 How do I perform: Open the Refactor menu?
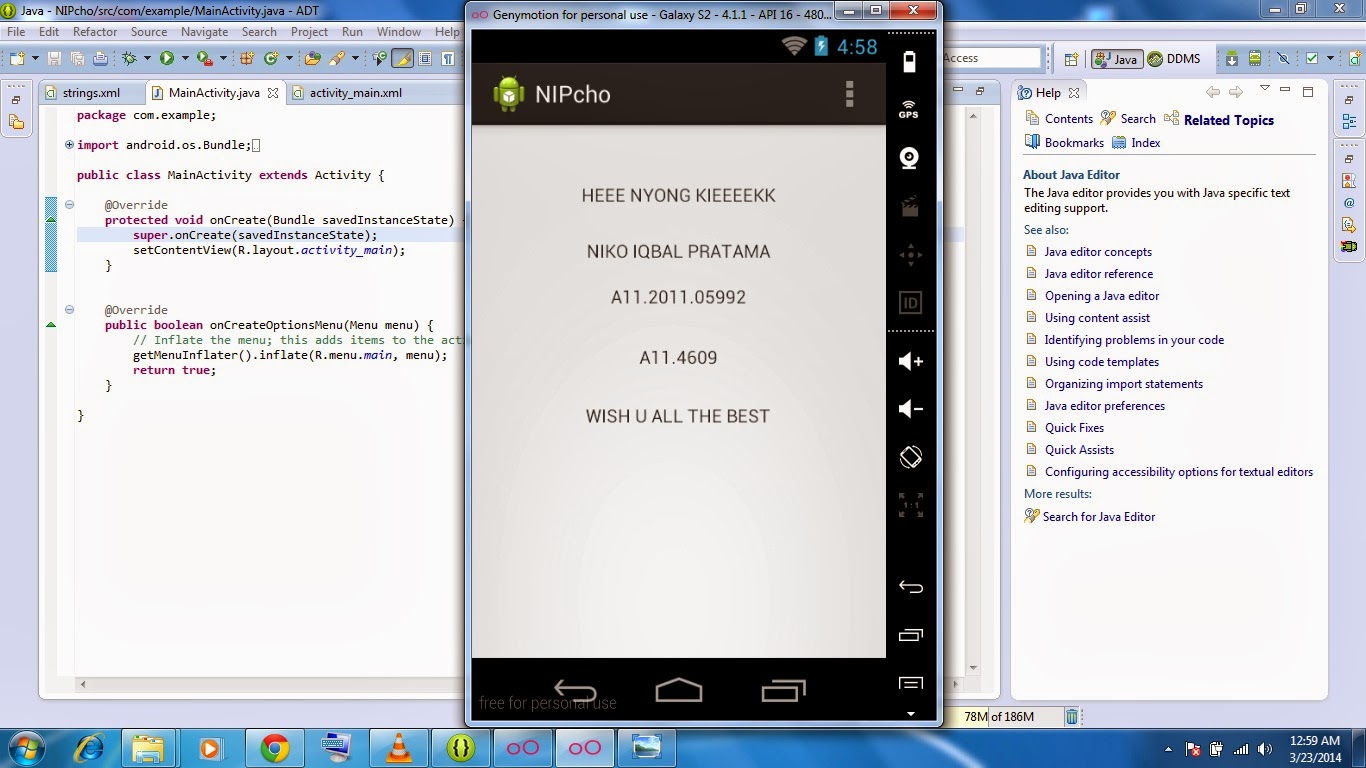(x=95, y=32)
